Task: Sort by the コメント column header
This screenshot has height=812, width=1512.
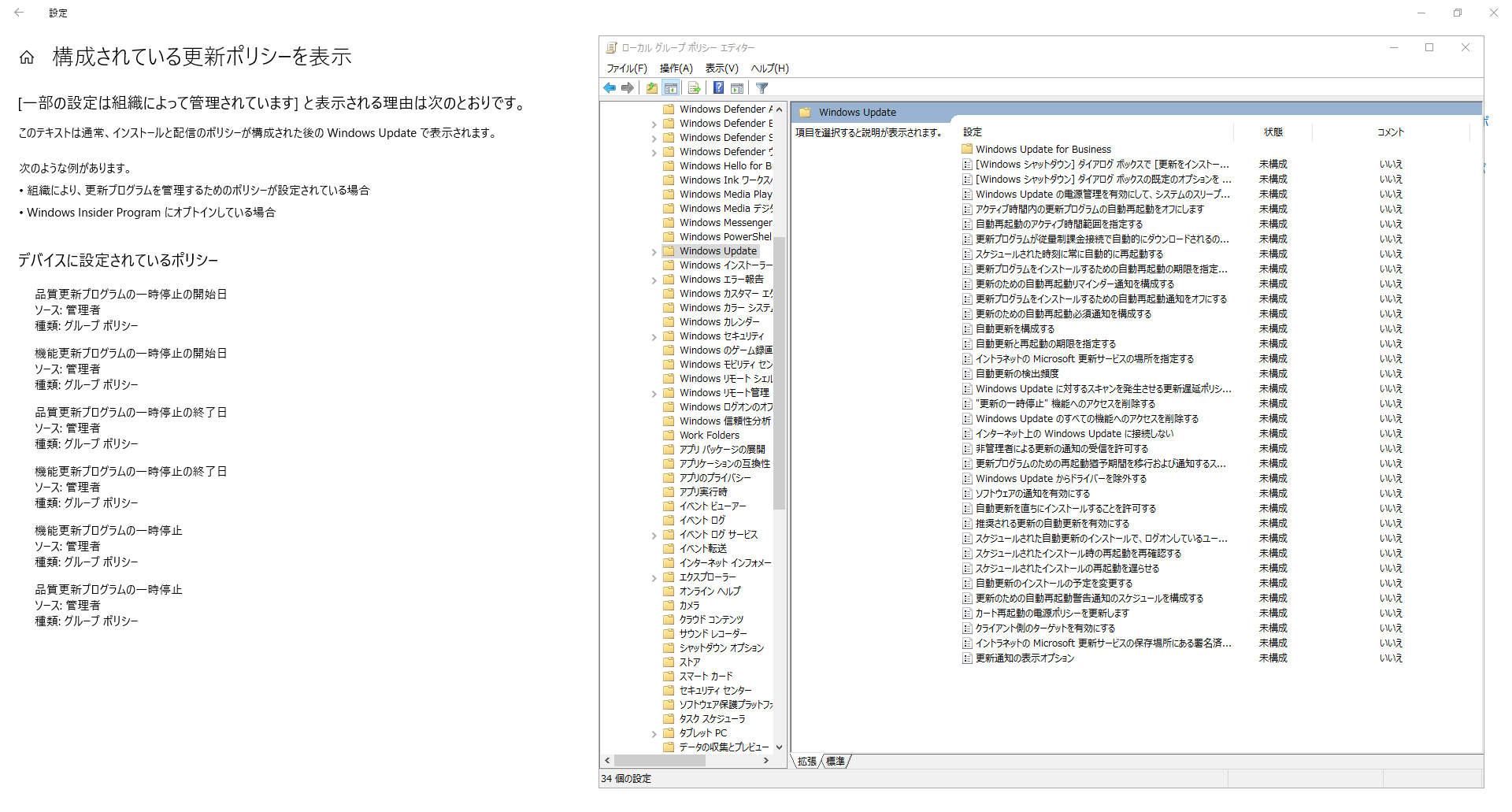Action: [x=1390, y=132]
